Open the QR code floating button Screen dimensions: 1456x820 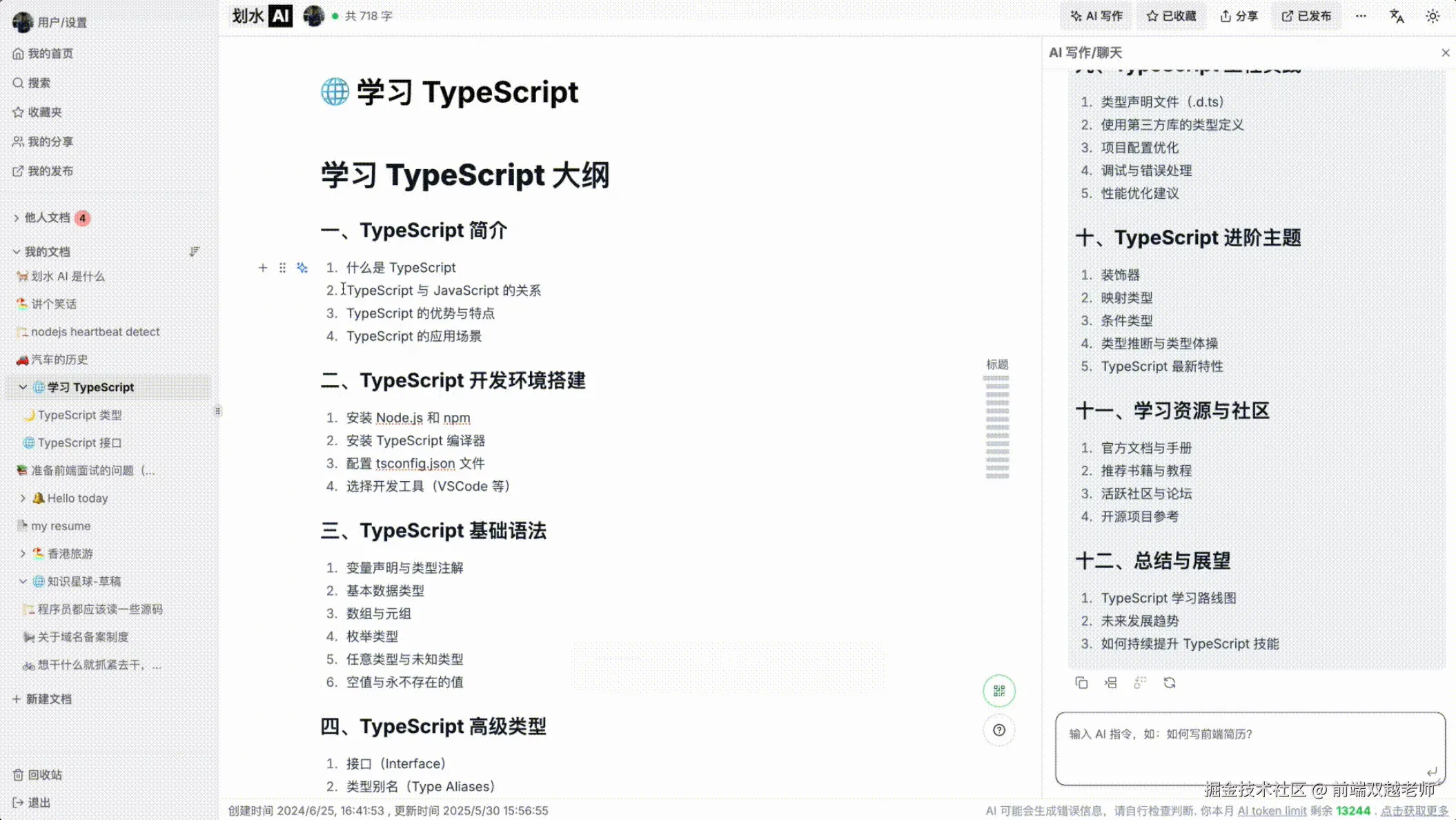tap(998, 691)
